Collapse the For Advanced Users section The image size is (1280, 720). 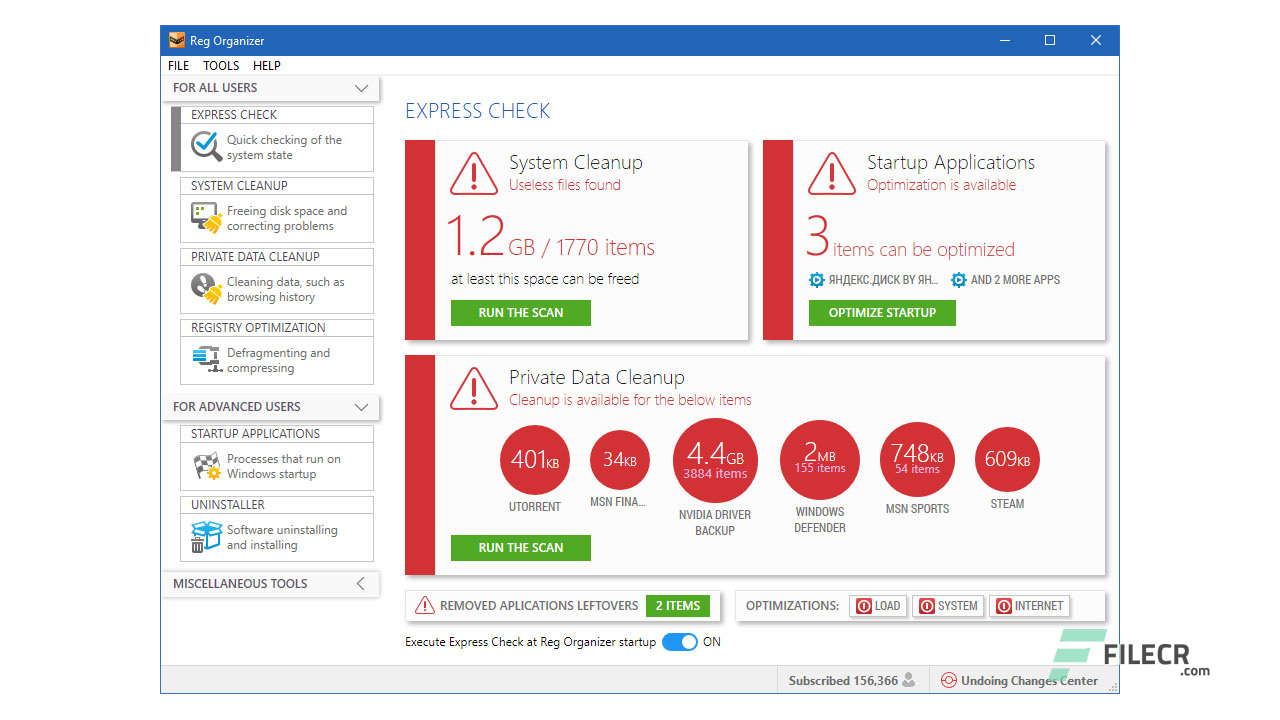click(362, 407)
